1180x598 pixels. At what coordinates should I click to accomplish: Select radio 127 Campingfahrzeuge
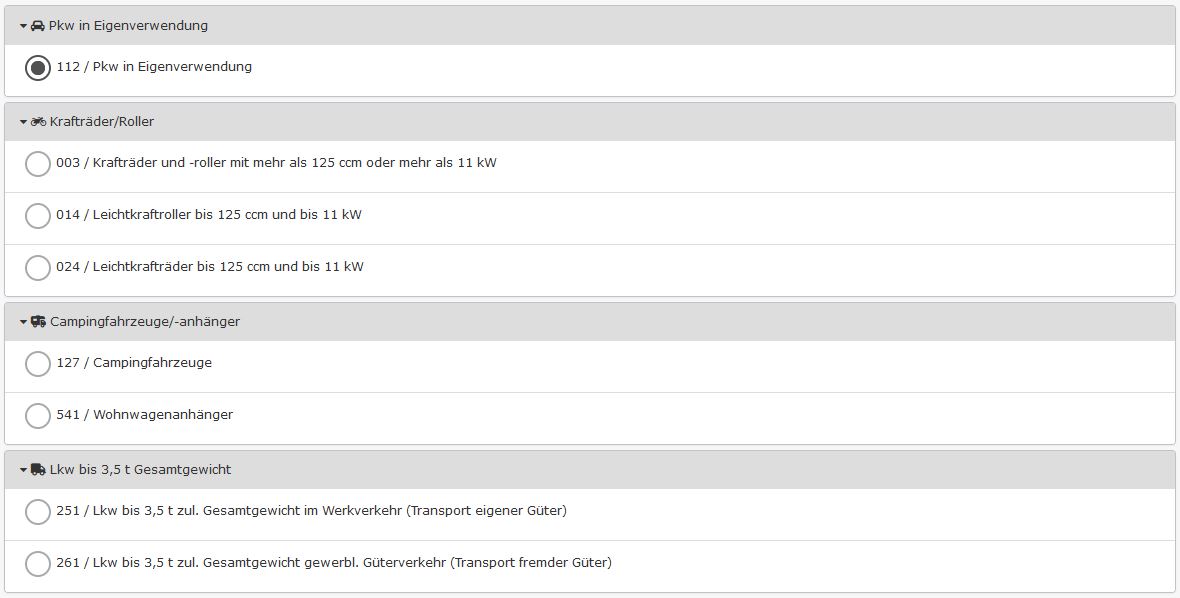pyautogui.click(x=38, y=364)
